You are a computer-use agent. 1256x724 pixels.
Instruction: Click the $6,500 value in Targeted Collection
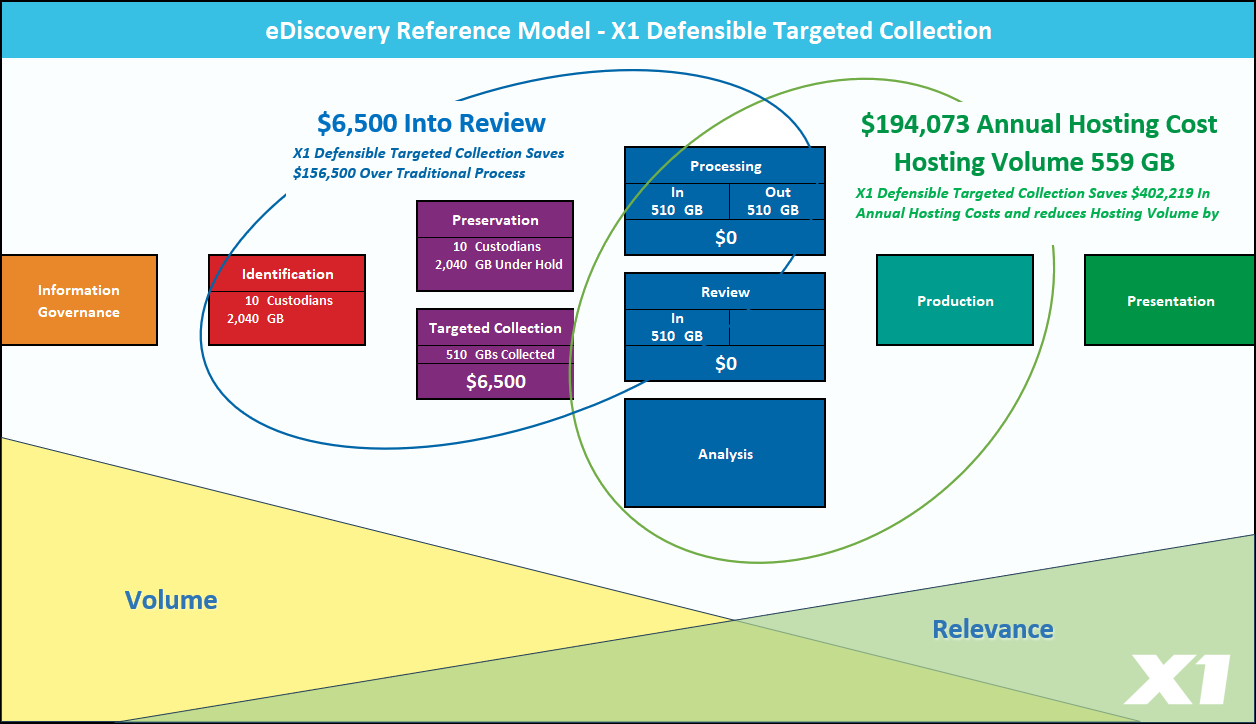click(x=495, y=381)
